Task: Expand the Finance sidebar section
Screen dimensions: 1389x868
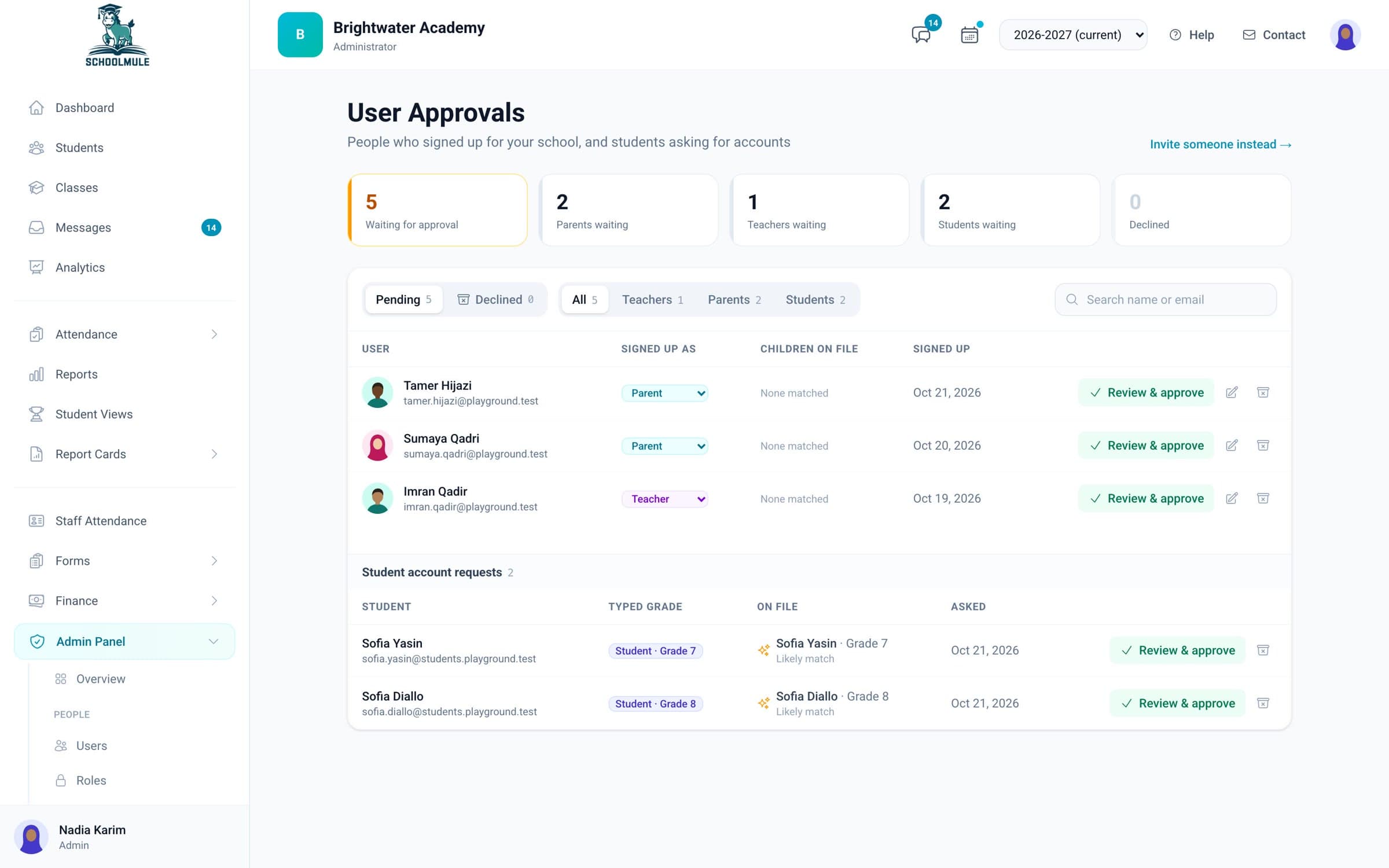Action: [124, 601]
